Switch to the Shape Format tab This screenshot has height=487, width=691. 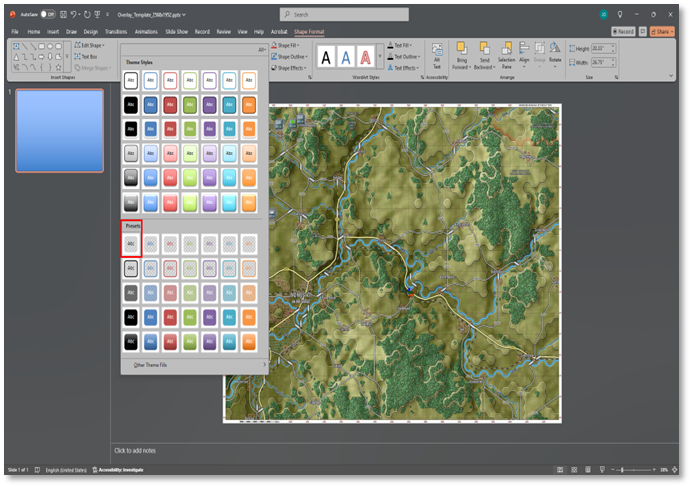coord(308,31)
